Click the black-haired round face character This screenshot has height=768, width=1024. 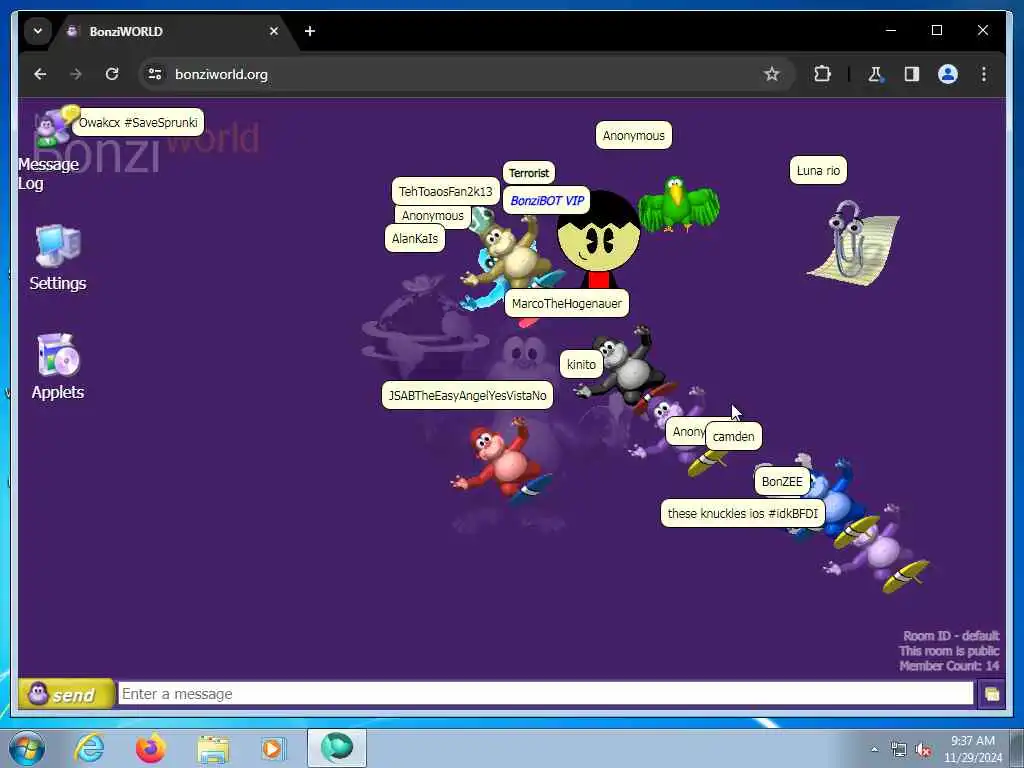coord(598,240)
